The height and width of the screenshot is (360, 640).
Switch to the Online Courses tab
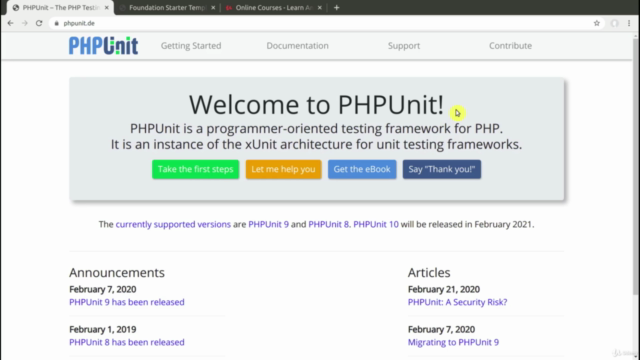(273, 7)
